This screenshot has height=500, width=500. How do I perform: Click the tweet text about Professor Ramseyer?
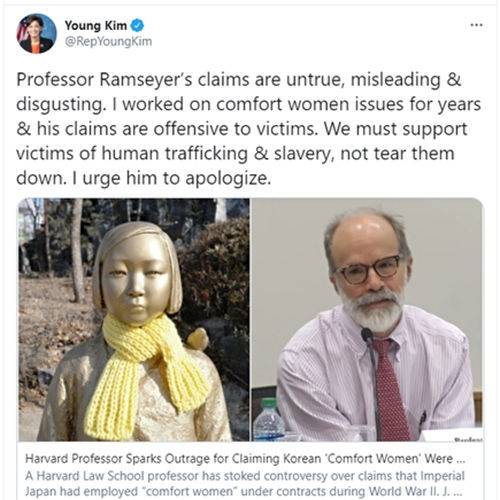pos(248,129)
